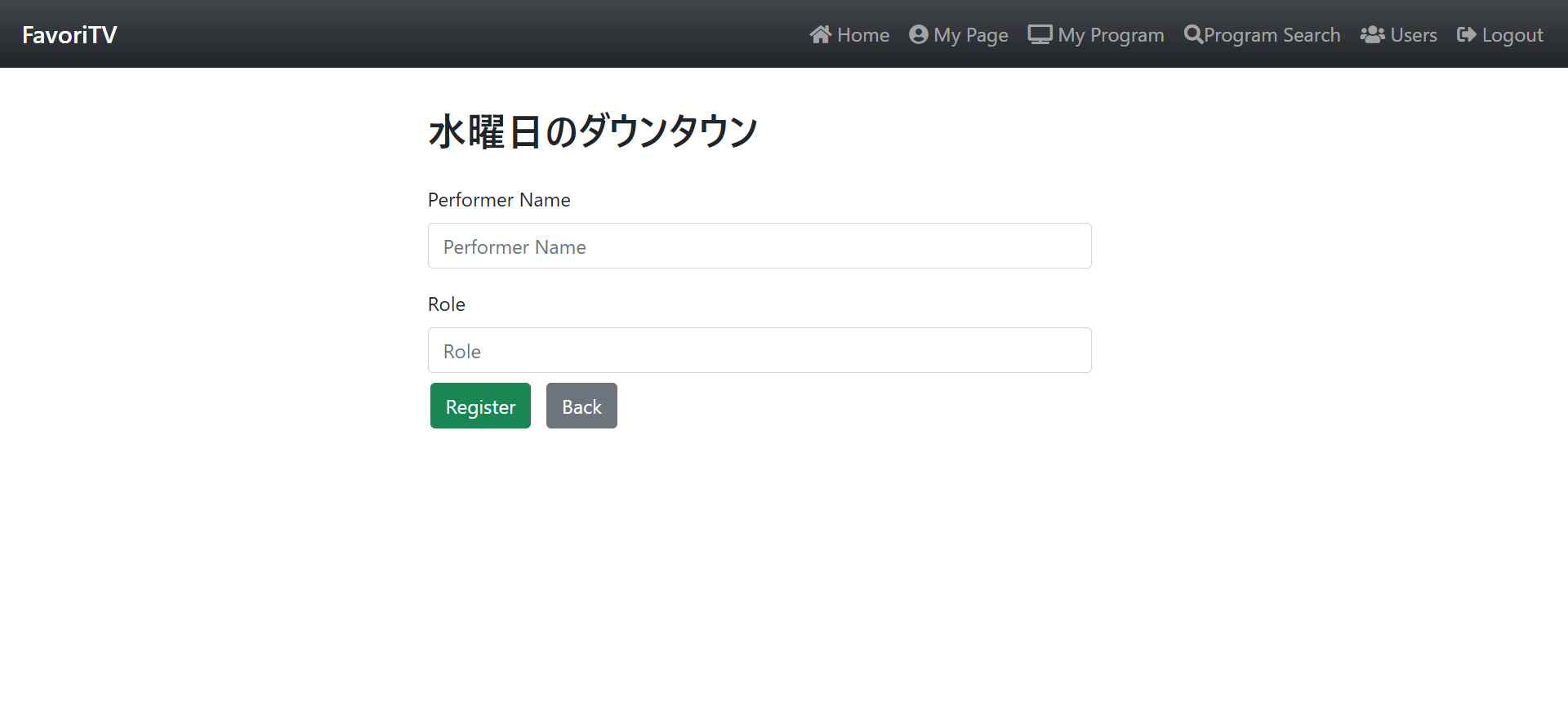
Task: Open the Users nav link
Action: [x=1399, y=34]
